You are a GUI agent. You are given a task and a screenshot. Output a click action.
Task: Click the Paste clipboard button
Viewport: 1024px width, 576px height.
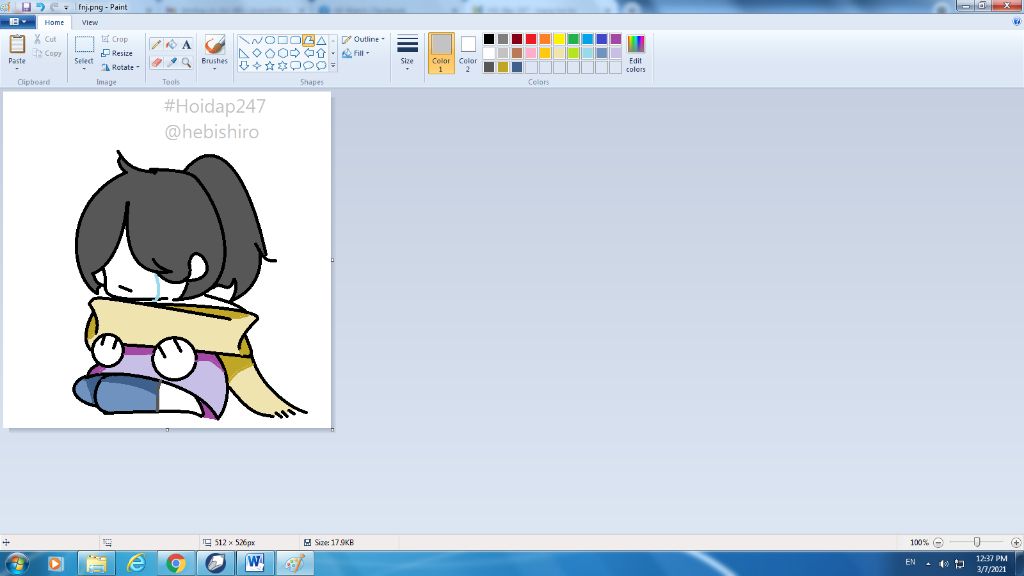pyautogui.click(x=17, y=48)
